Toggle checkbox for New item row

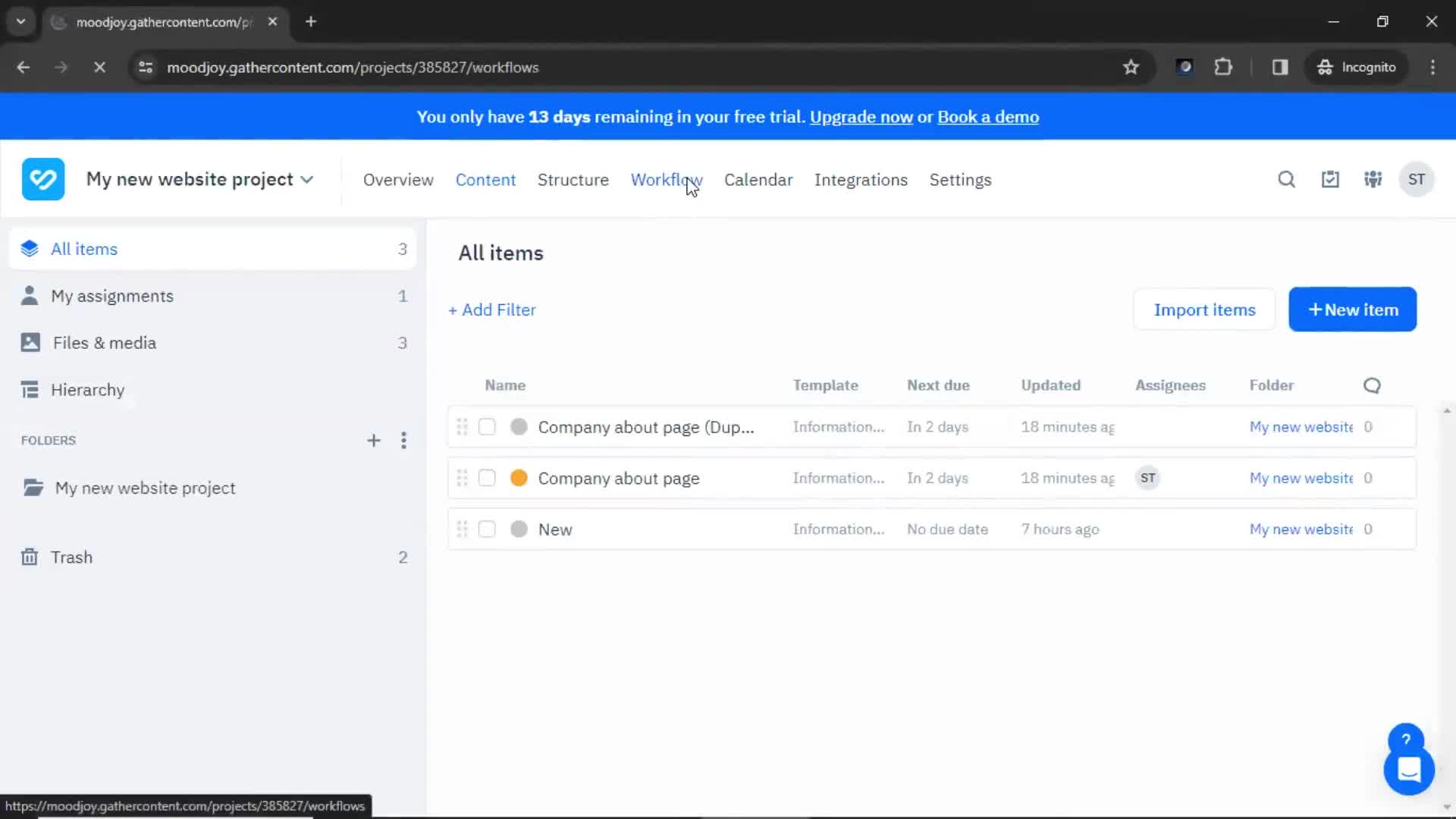coord(486,529)
